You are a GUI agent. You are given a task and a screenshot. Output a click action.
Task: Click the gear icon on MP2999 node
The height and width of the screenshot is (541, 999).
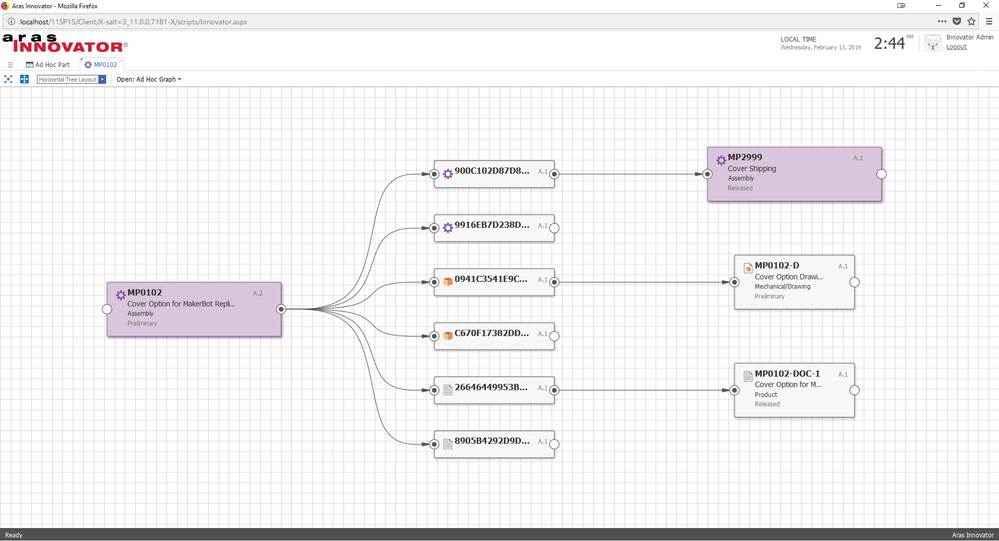click(x=720, y=159)
